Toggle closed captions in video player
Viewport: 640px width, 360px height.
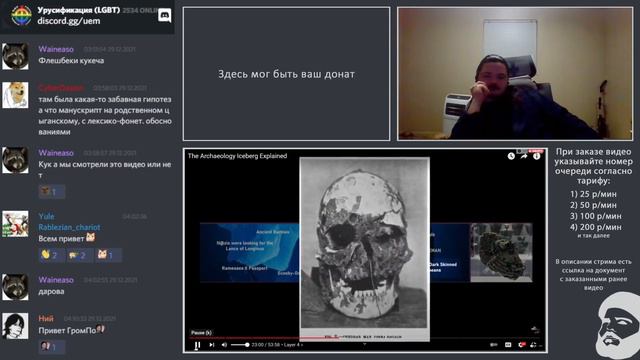pyautogui.click(x=508, y=345)
